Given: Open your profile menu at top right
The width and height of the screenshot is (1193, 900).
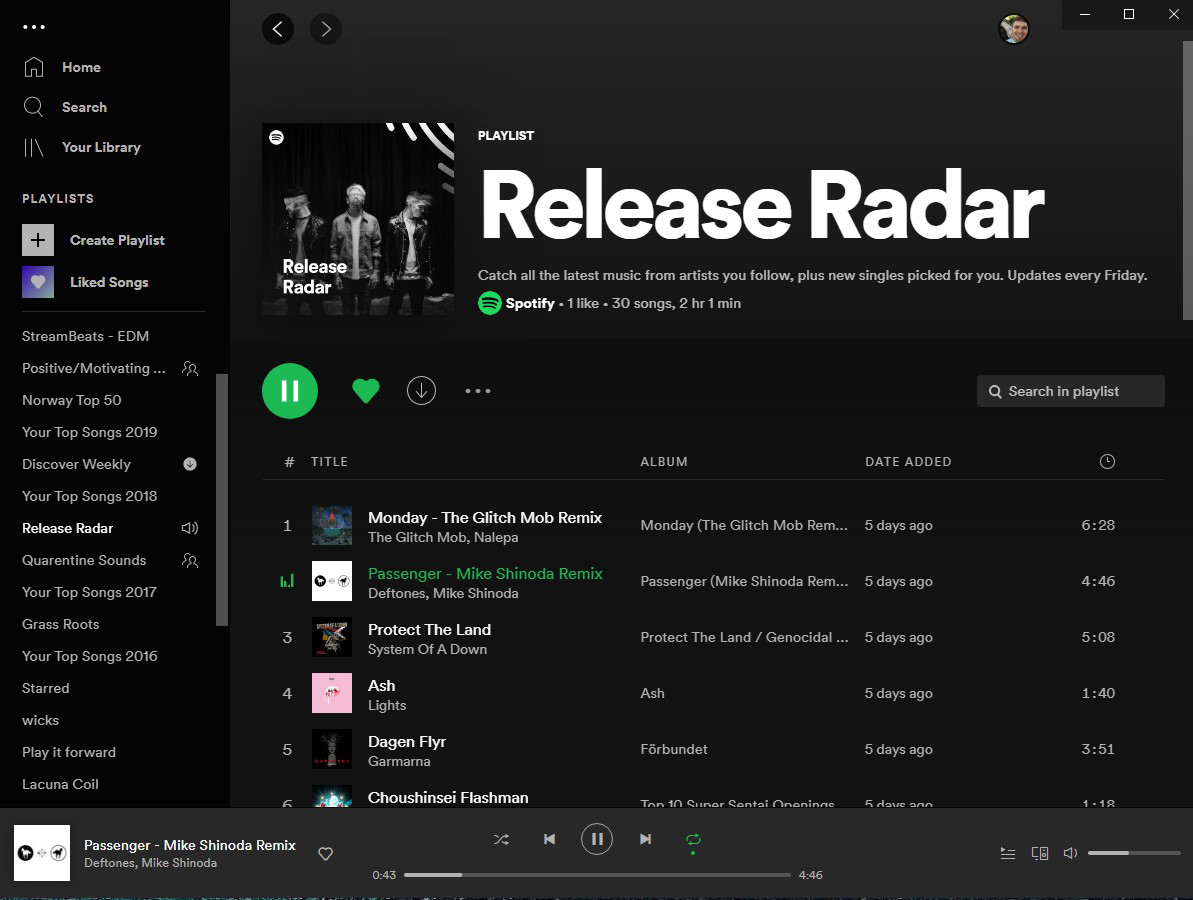Looking at the screenshot, I should click(x=1014, y=29).
